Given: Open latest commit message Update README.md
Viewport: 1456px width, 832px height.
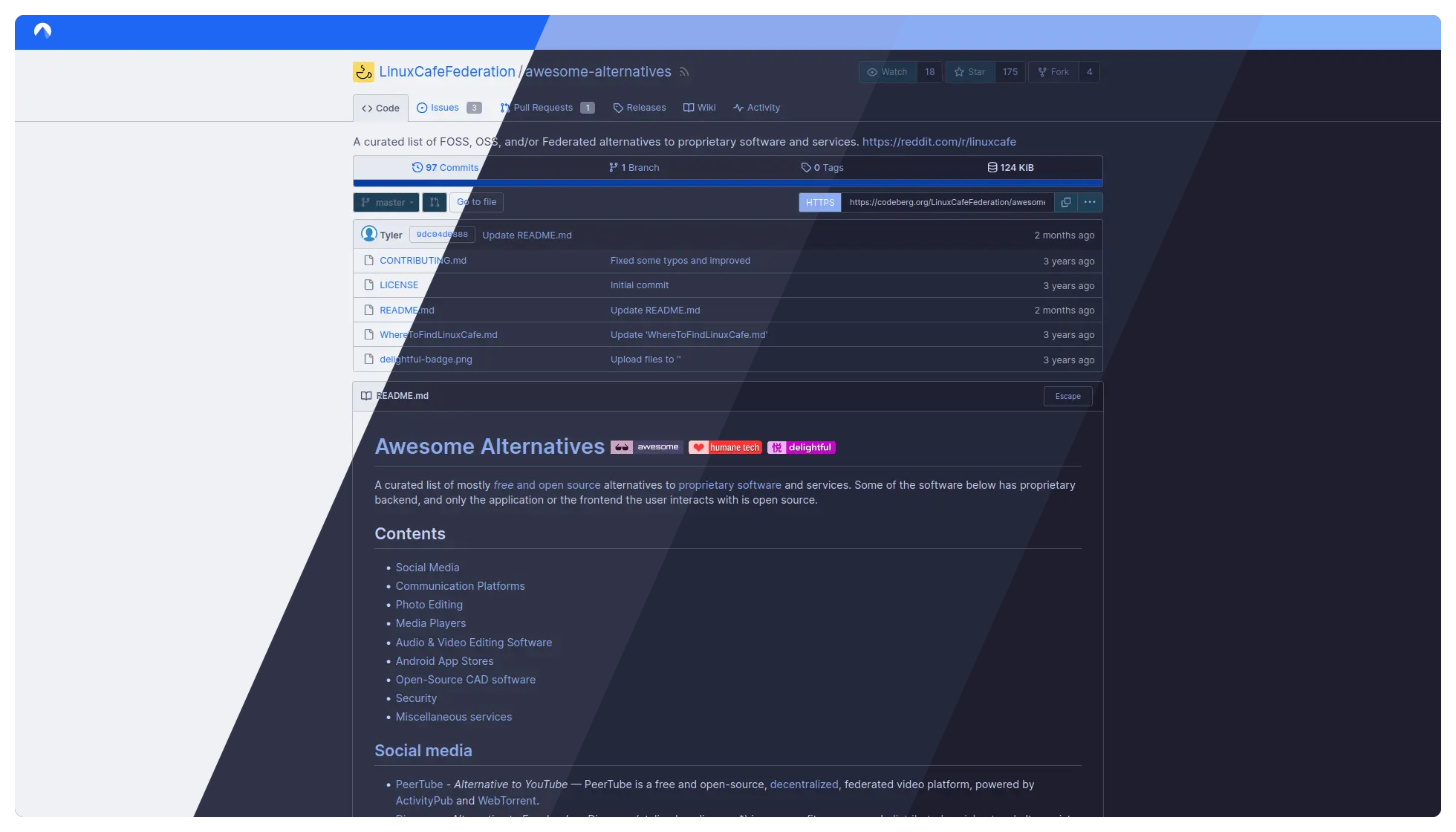Looking at the screenshot, I should tap(527, 235).
